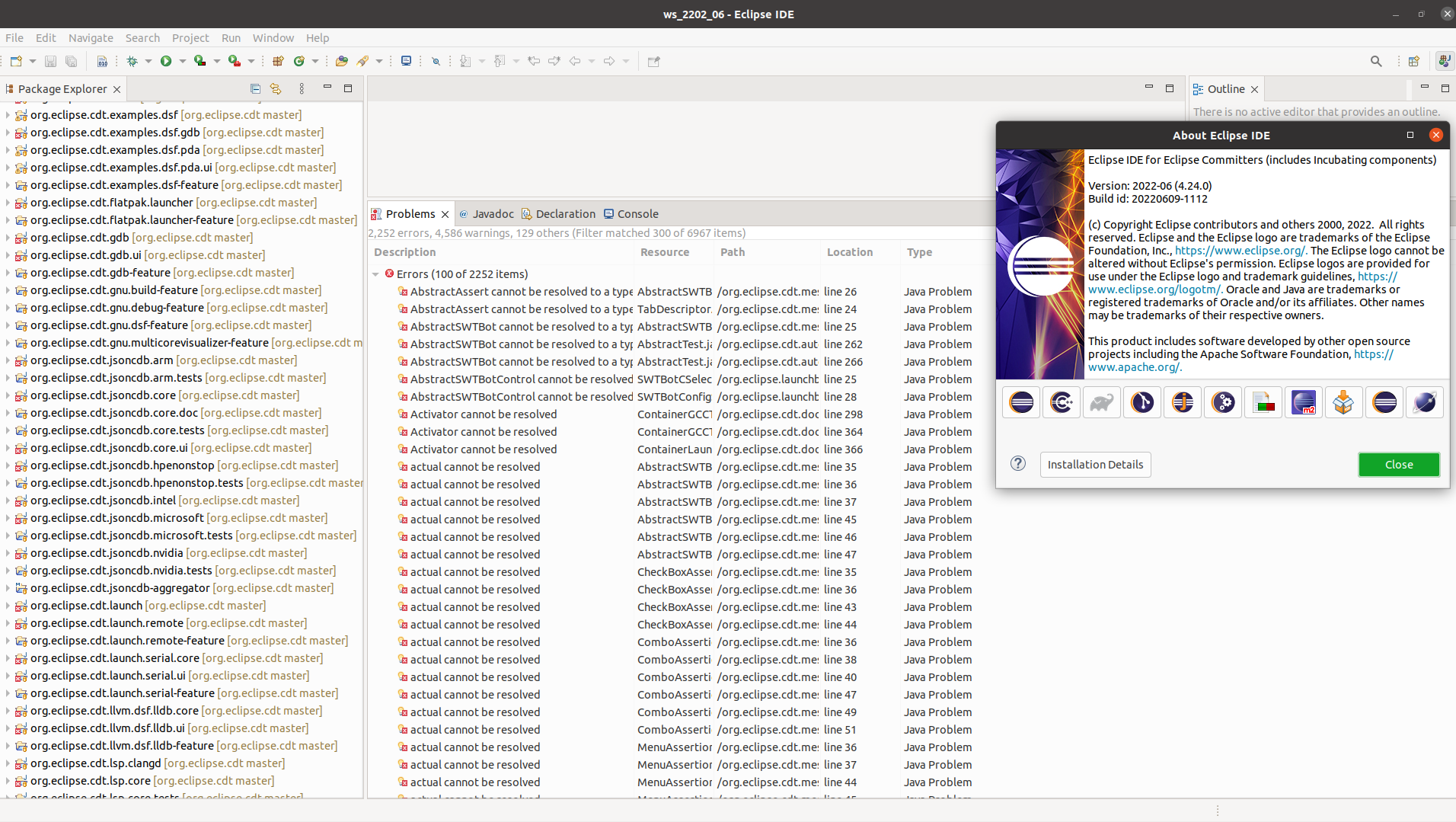Open the Debug configurations dropdown arrow
Viewport: 1456px width, 822px height.
[x=148, y=61]
